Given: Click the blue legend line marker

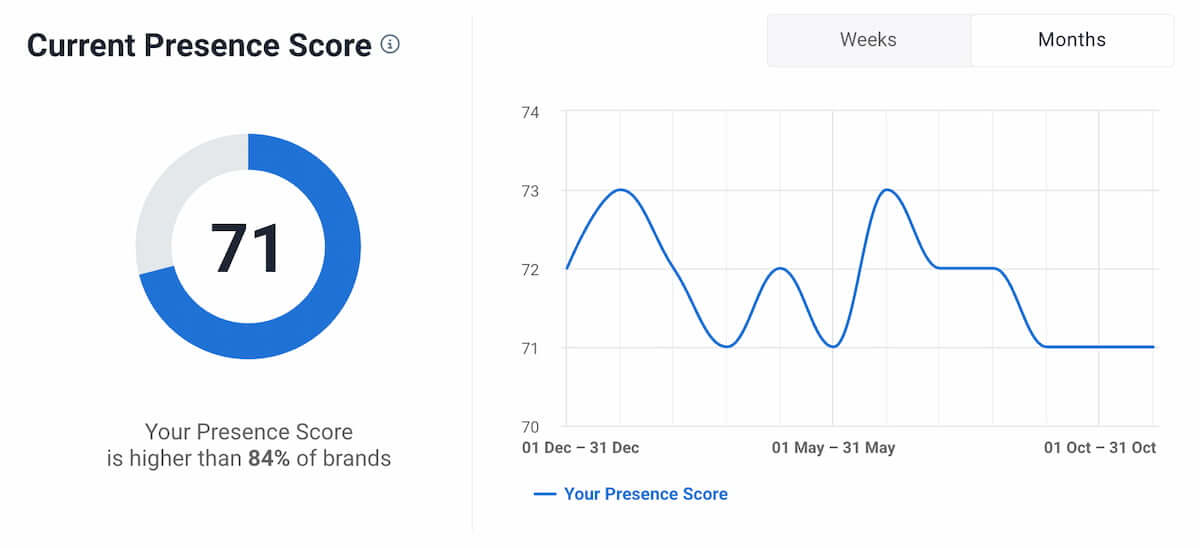Looking at the screenshot, I should 545,494.
